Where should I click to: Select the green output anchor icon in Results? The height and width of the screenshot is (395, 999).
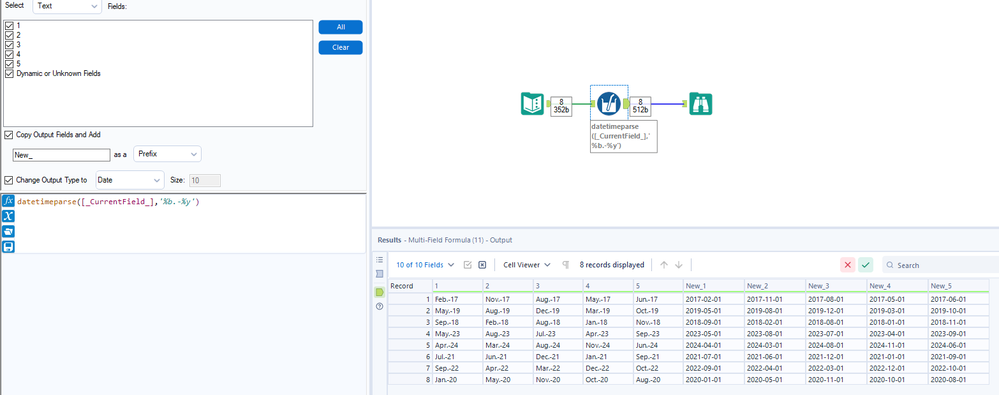pos(380,292)
